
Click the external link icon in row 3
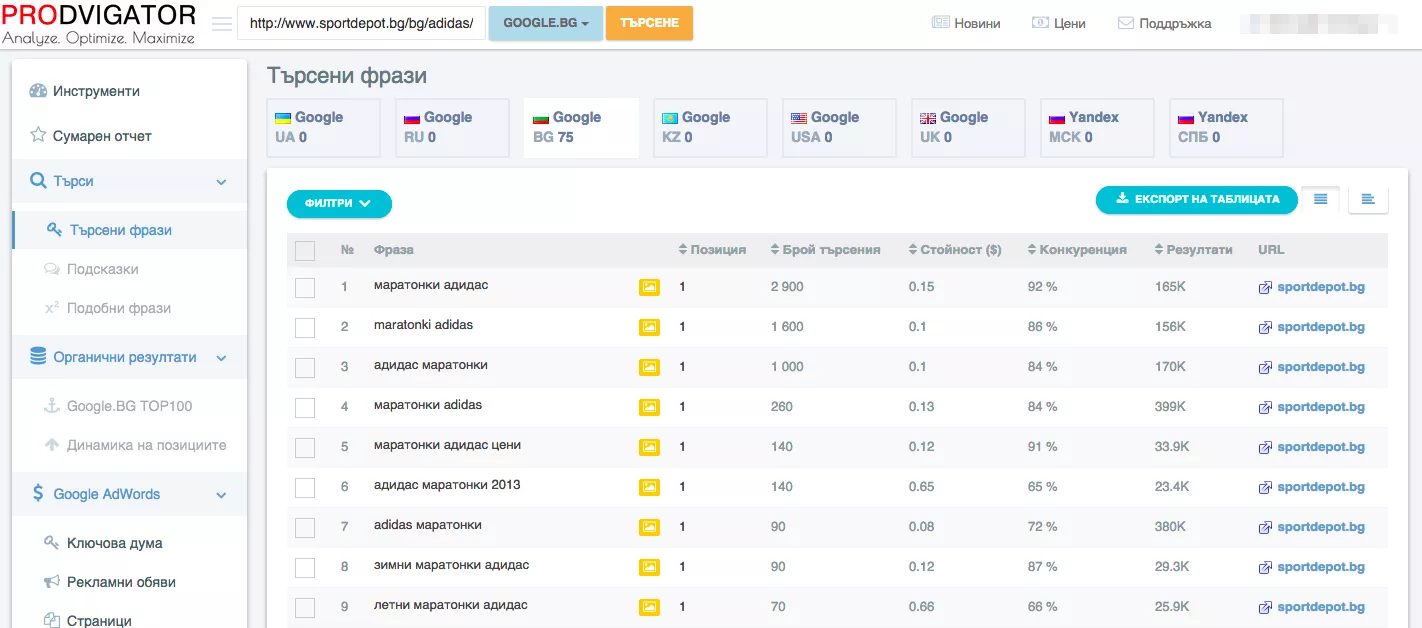(1265, 368)
